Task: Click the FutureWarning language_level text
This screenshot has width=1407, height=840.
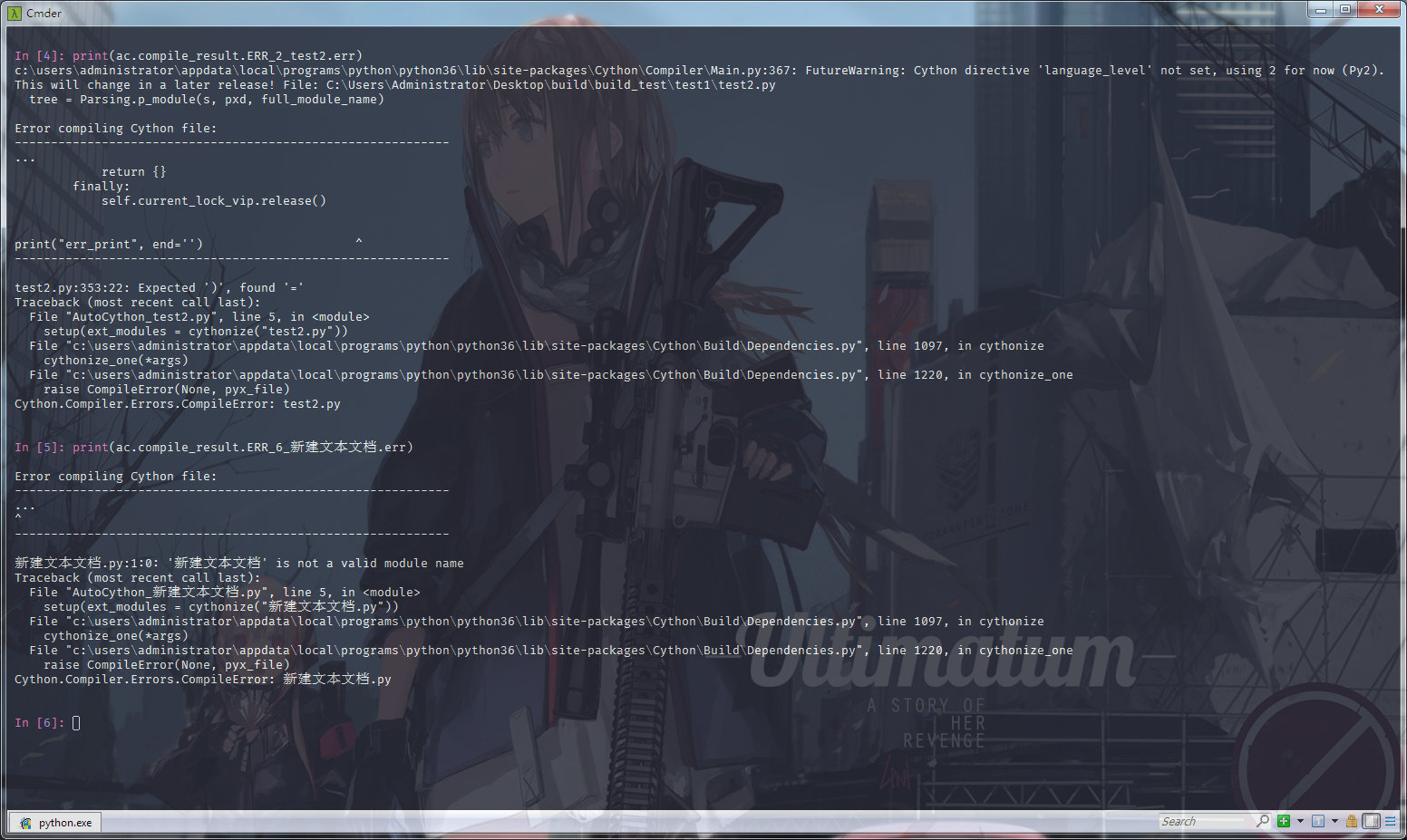Action: coord(1095,70)
